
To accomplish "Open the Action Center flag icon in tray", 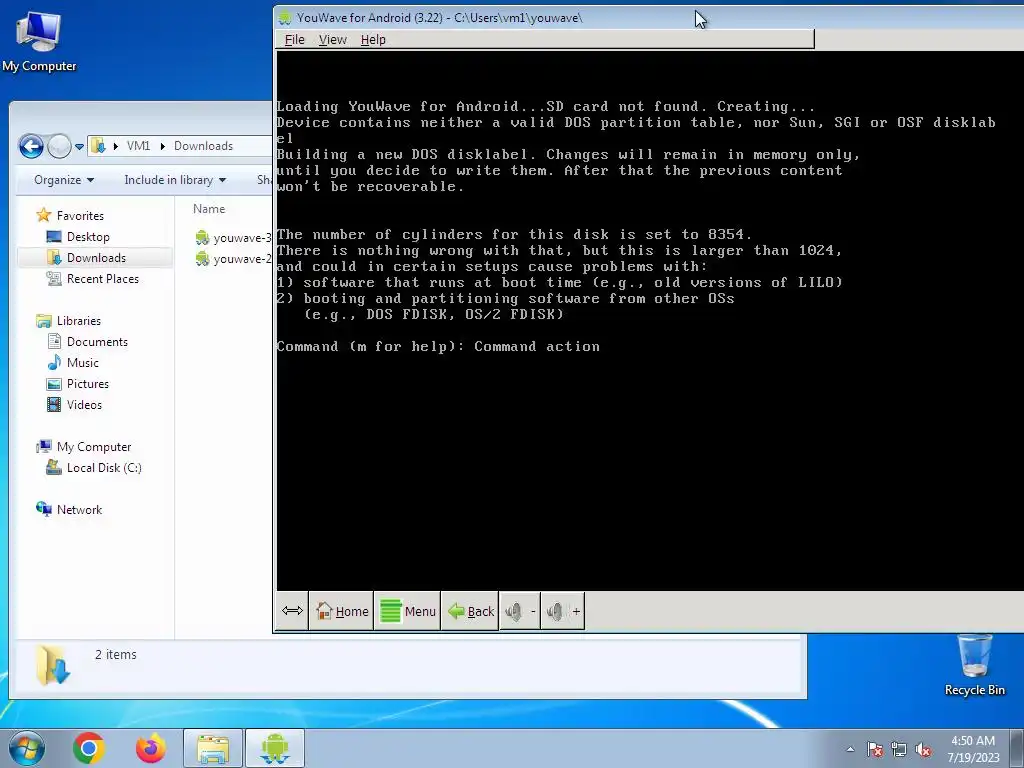I will pos(875,749).
